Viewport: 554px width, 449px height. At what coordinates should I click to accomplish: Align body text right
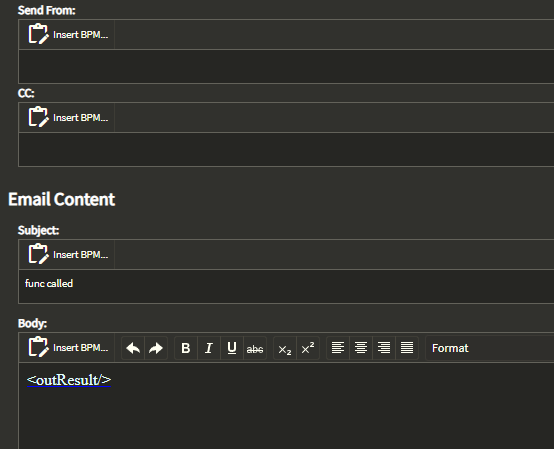pyautogui.click(x=384, y=348)
